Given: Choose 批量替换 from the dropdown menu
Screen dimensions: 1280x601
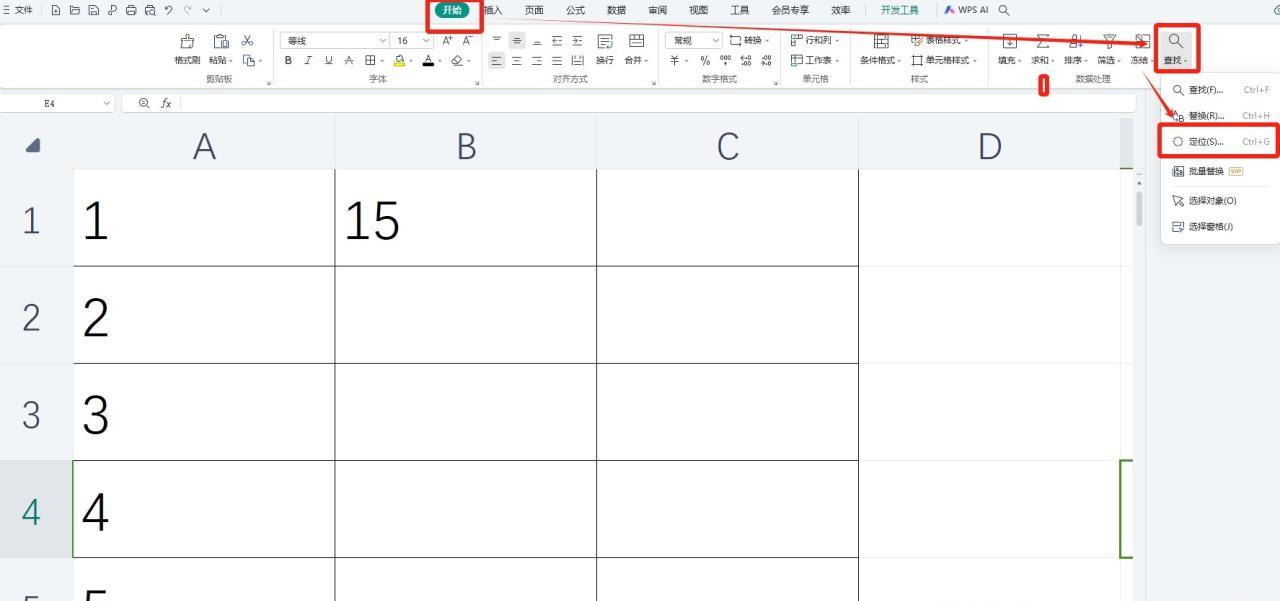Looking at the screenshot, I should tap(1220, 171).
